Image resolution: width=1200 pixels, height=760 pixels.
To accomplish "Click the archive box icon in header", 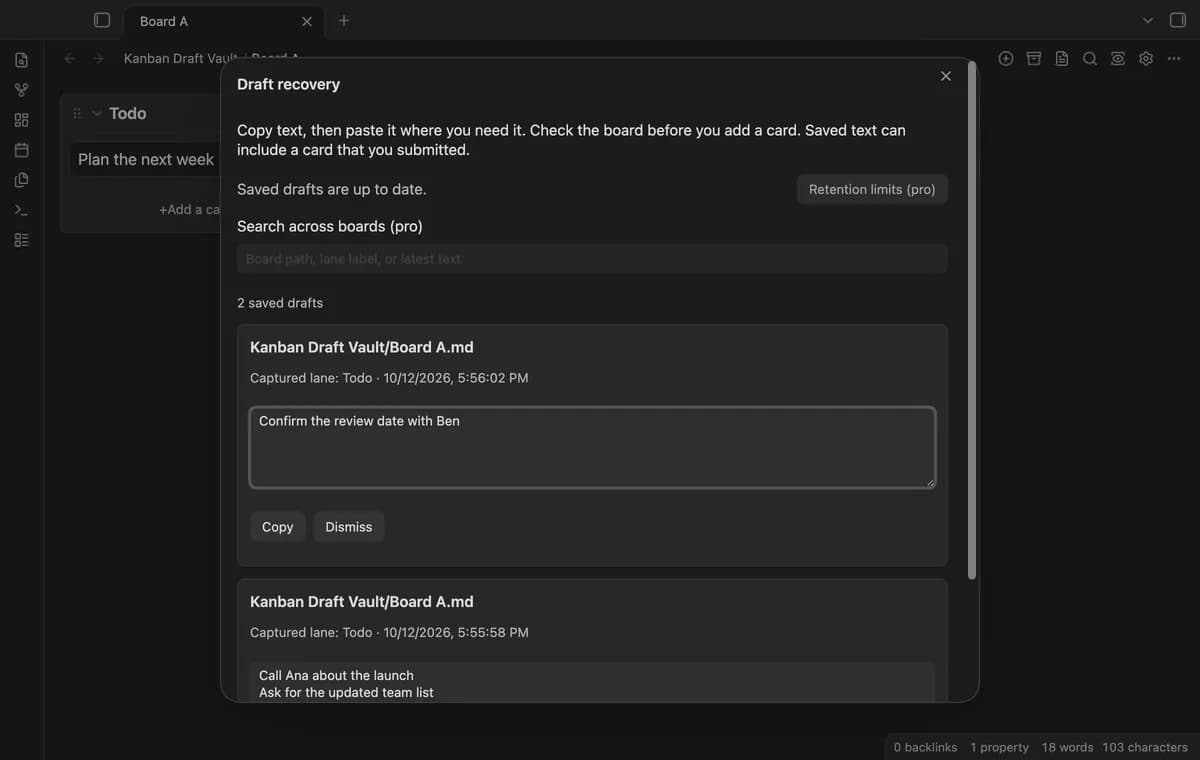I will 1034,59.
